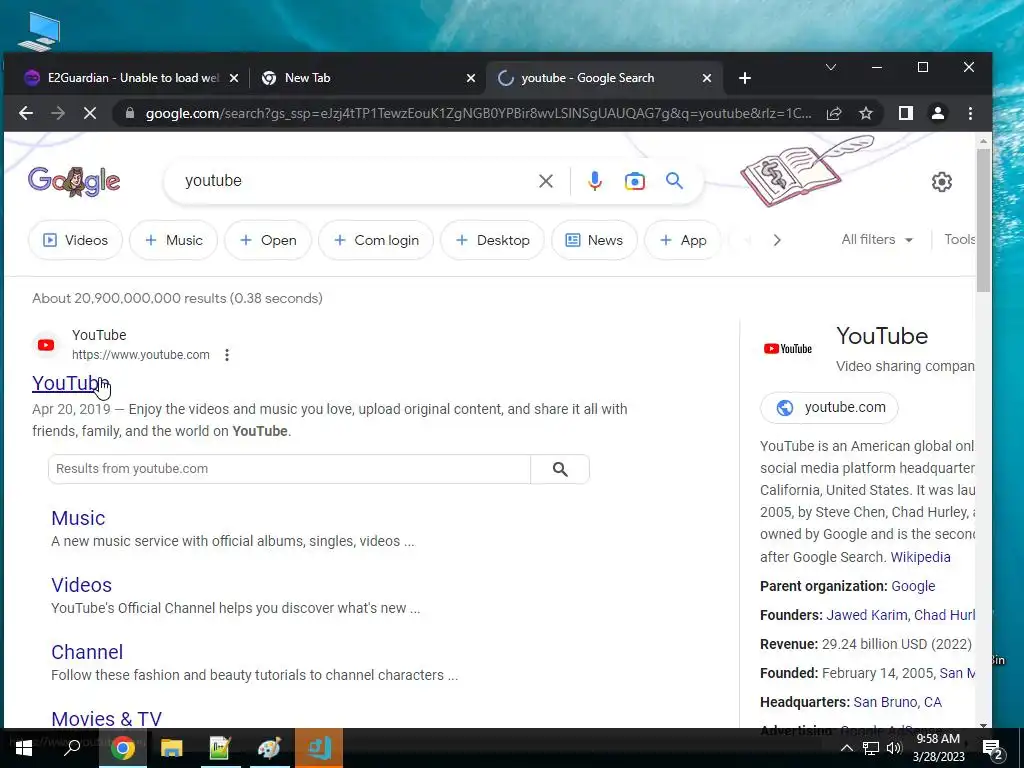
Task: Expand the All filters dropdown
Action: coord(877,240)
